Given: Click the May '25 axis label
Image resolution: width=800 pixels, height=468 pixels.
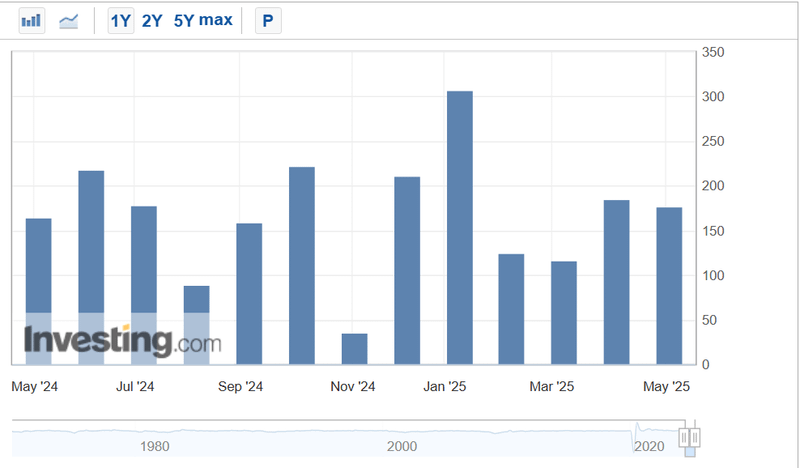Looking at the screenshot, I should coord(666,386).
